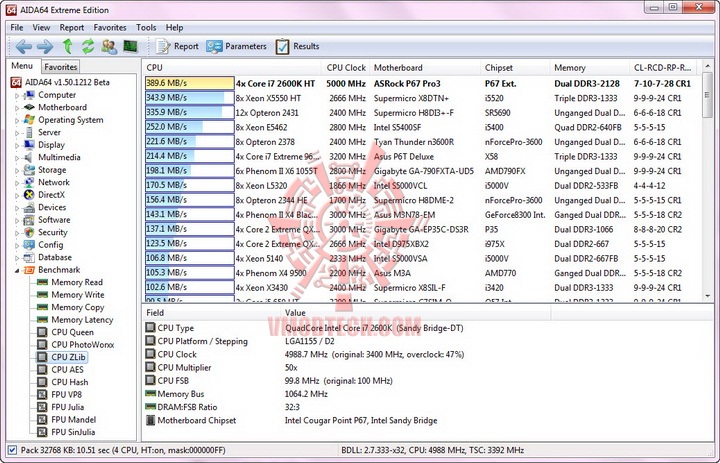
Task: Click the results list scroll-down arrow
Action: coord(707,296)
